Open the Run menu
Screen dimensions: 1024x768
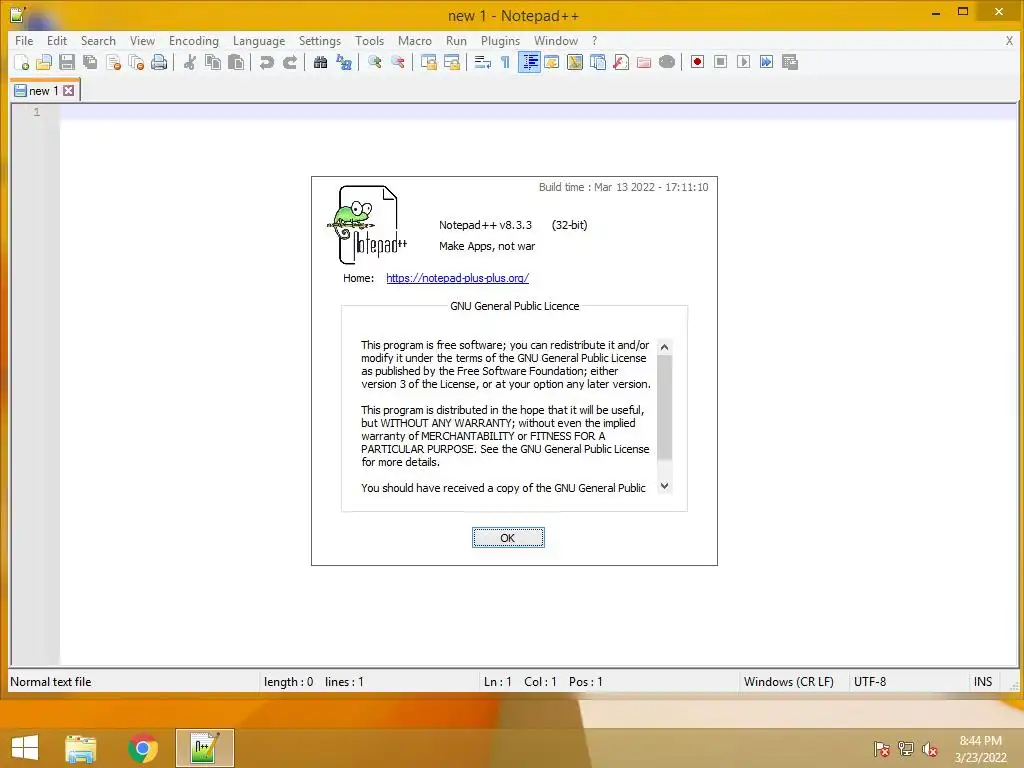click(x=456, y=40)
